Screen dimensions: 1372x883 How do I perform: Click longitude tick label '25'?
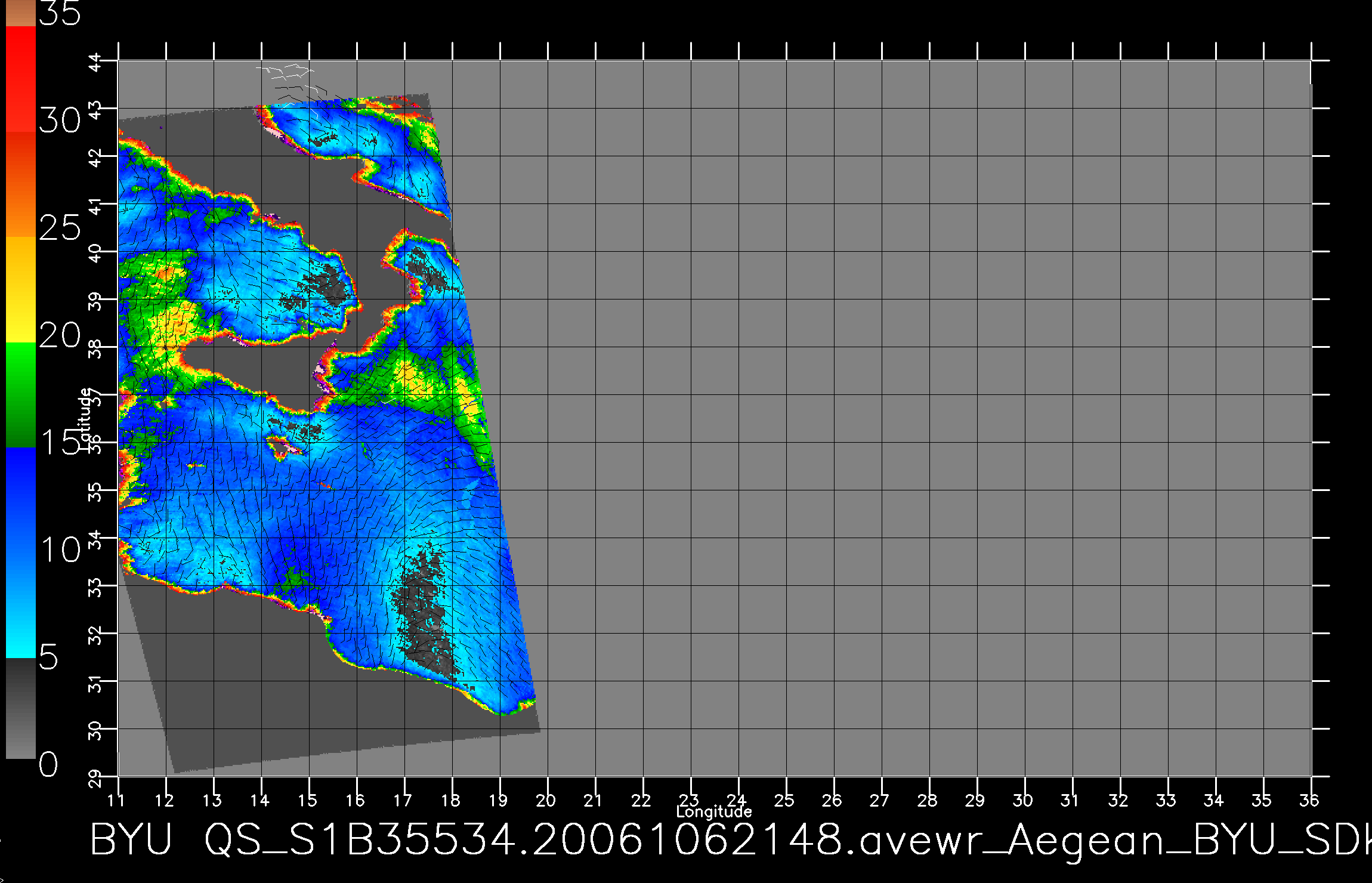784,800
